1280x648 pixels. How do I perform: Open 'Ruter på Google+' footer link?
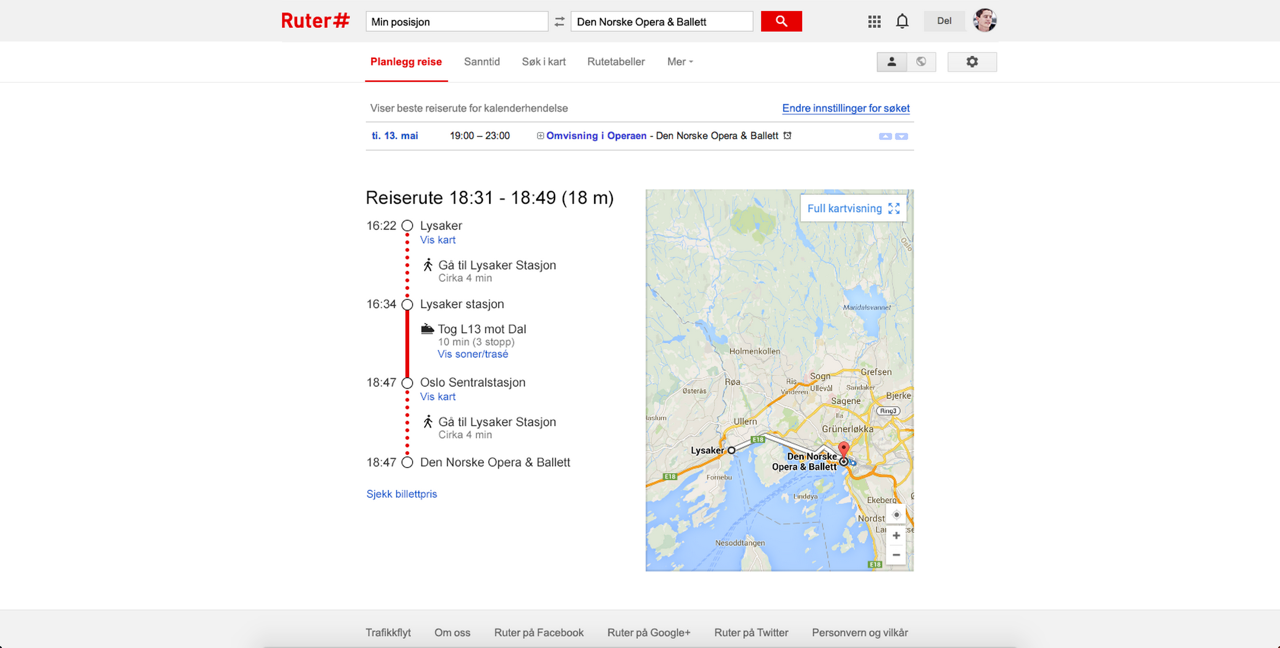(649, 633)
